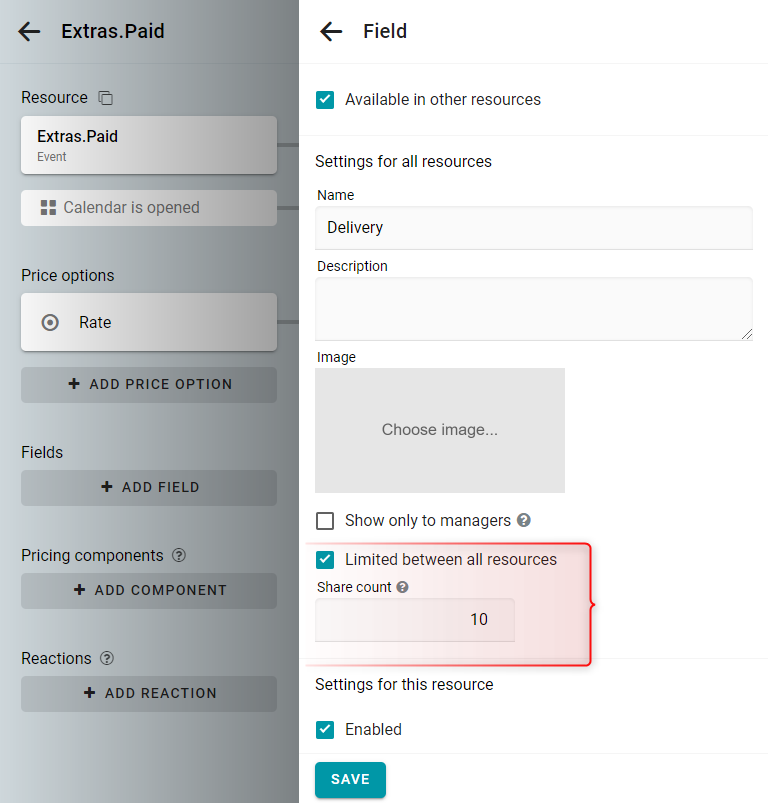Add a new pricing component

tap(149, 590)
